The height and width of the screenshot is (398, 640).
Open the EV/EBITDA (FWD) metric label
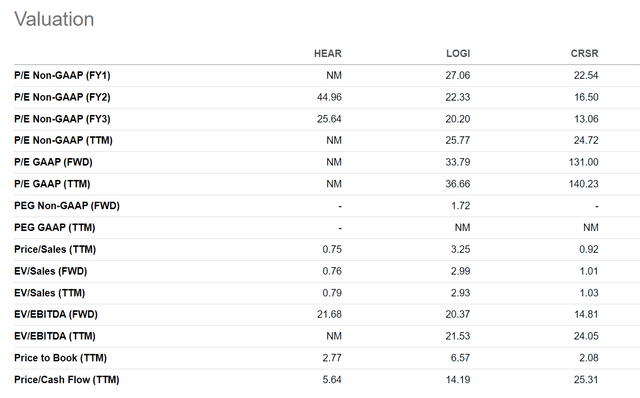(56, 314)
